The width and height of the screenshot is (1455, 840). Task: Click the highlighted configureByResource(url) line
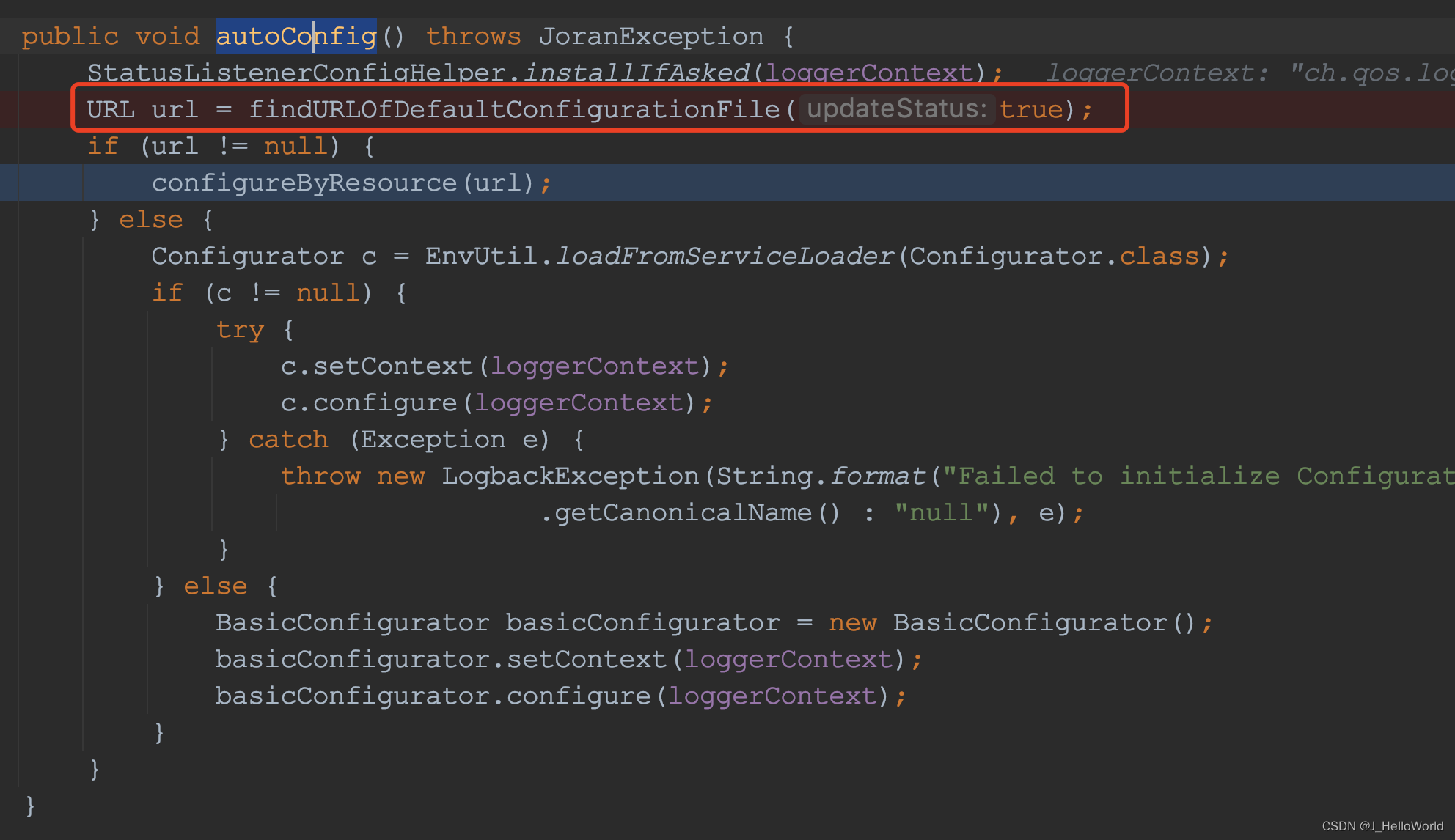pos(351,183)
